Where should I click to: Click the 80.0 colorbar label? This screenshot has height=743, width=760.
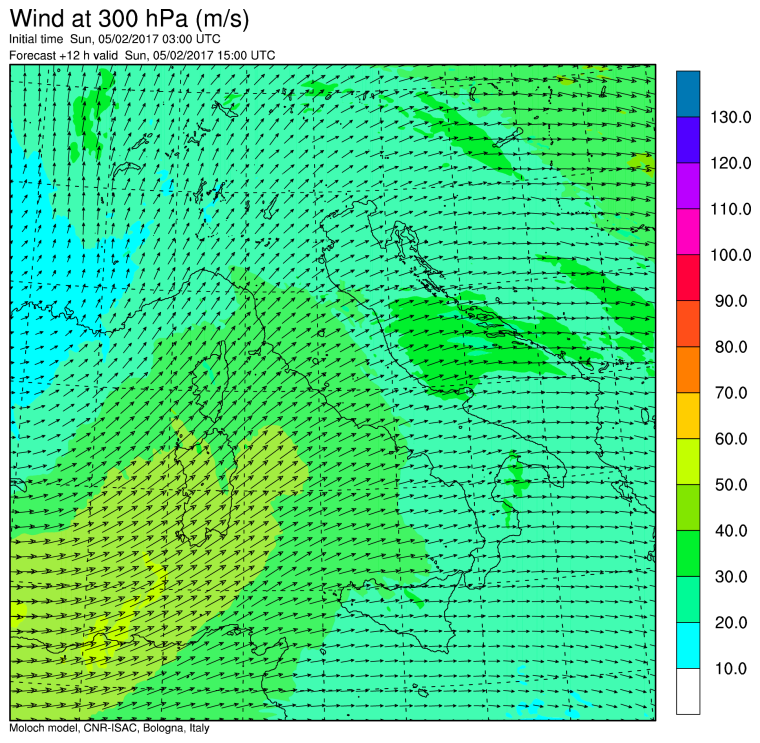click(731, 347)
